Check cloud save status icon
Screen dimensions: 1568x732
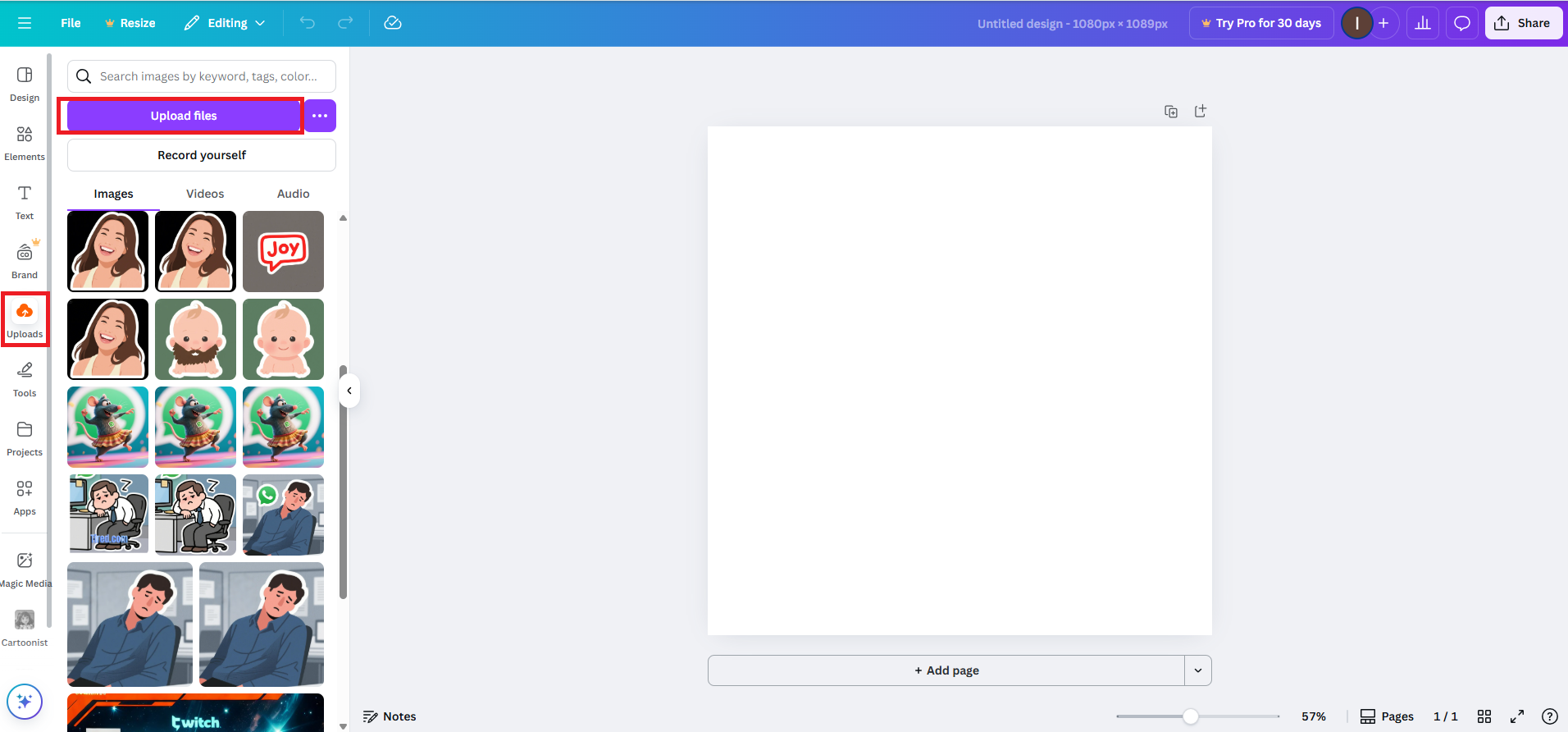393,23
